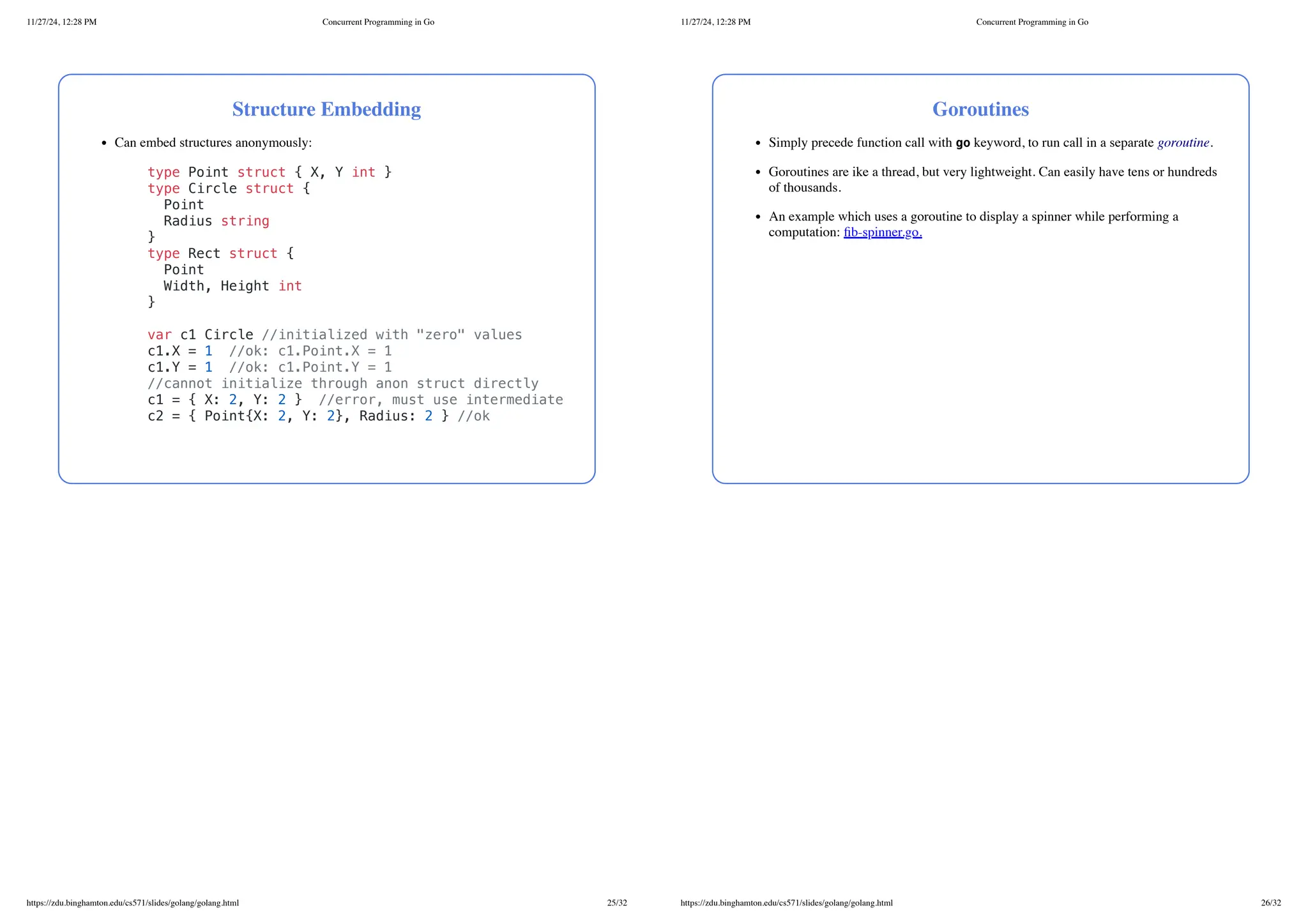Image resolution: width=1308 pixels, height=924 pixels.
Task: Select the line 'type Rect struct {'
Action: [220, 254]
